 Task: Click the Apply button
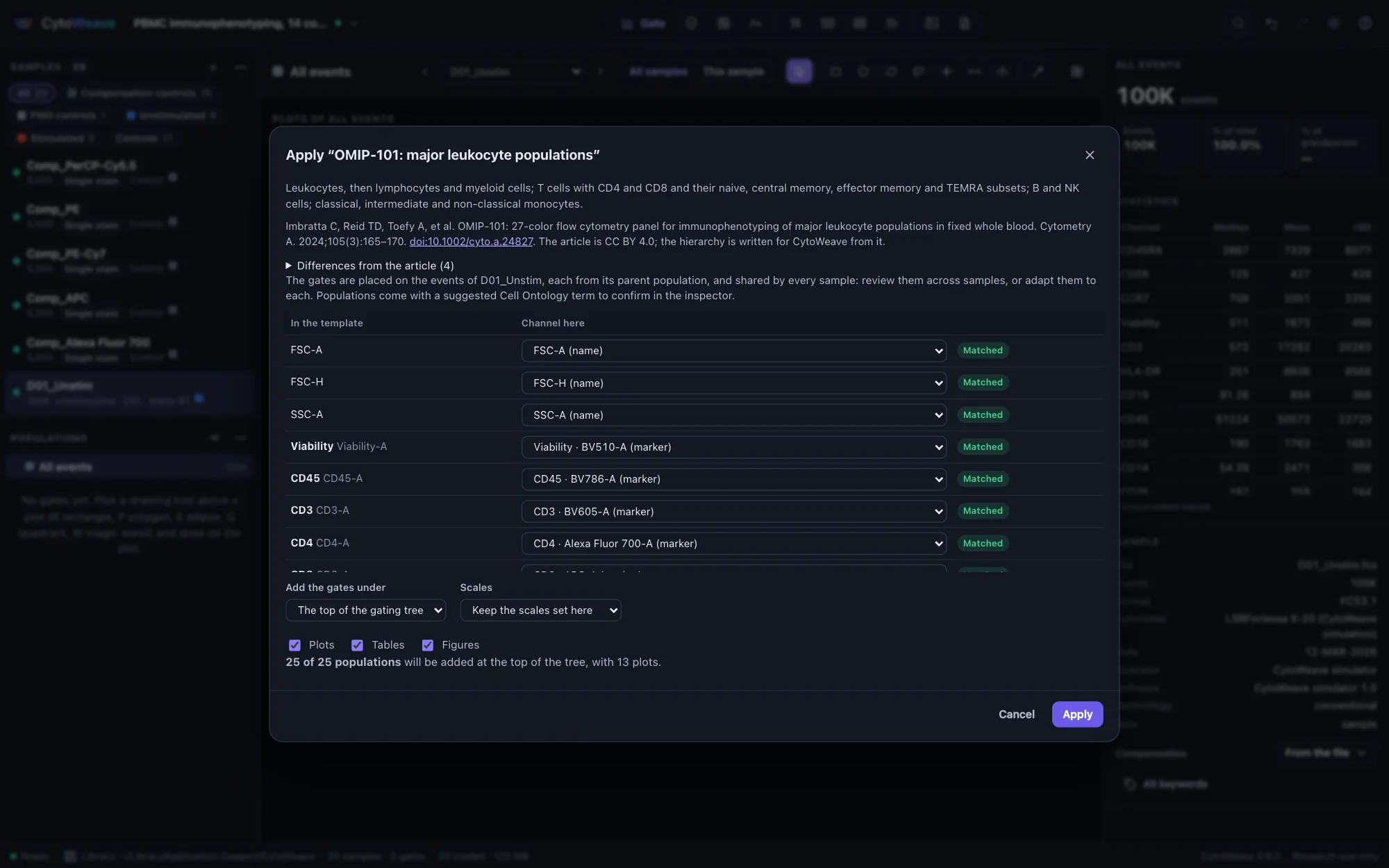1077,715
